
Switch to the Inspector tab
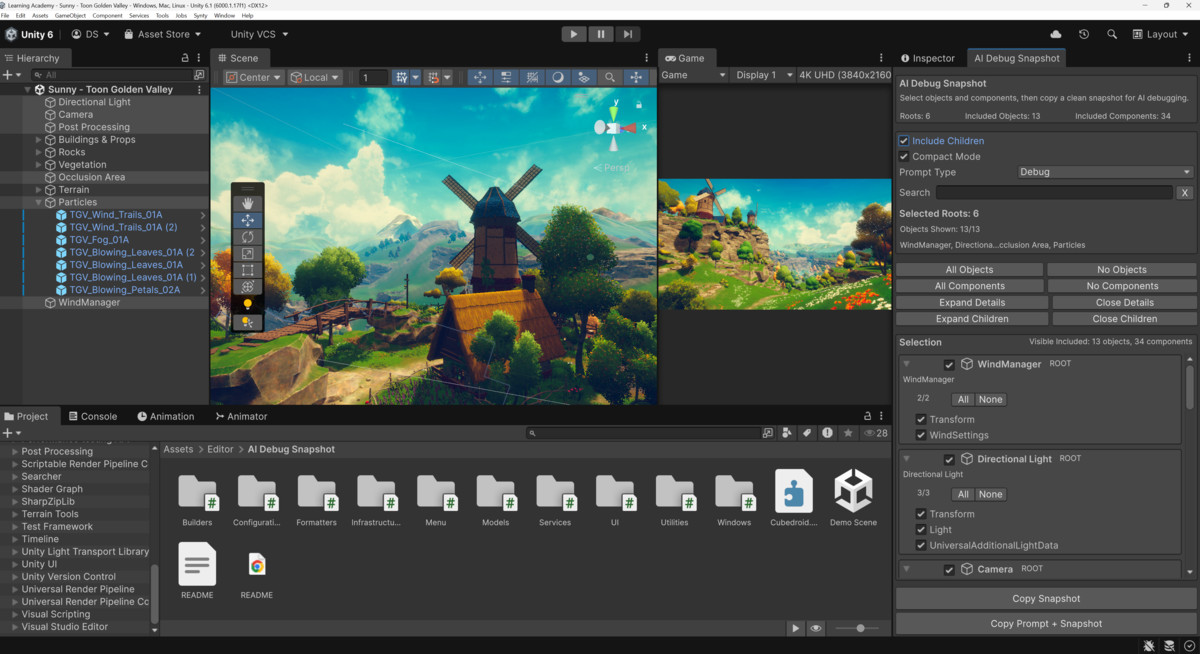click(x=928, y=58)
